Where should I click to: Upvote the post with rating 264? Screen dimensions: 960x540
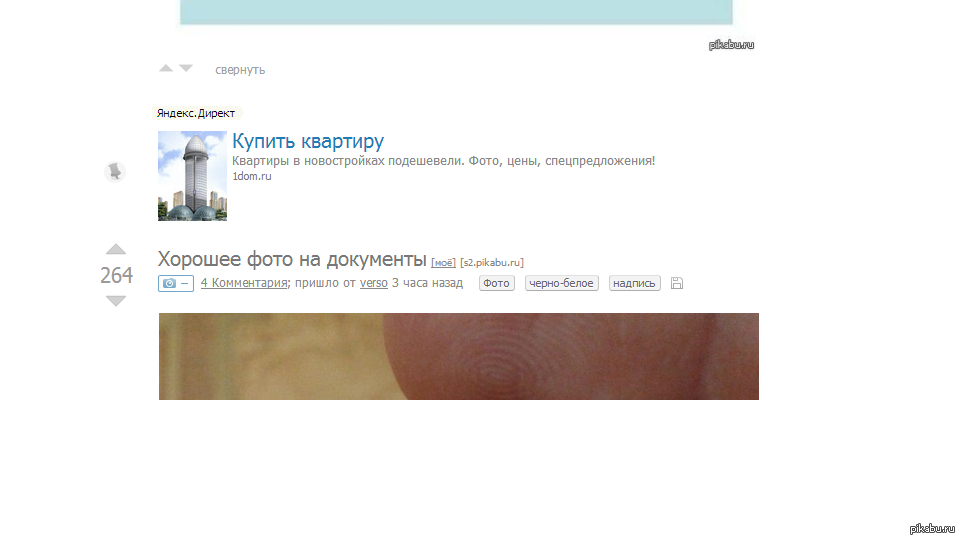click(x=116, y=249)
